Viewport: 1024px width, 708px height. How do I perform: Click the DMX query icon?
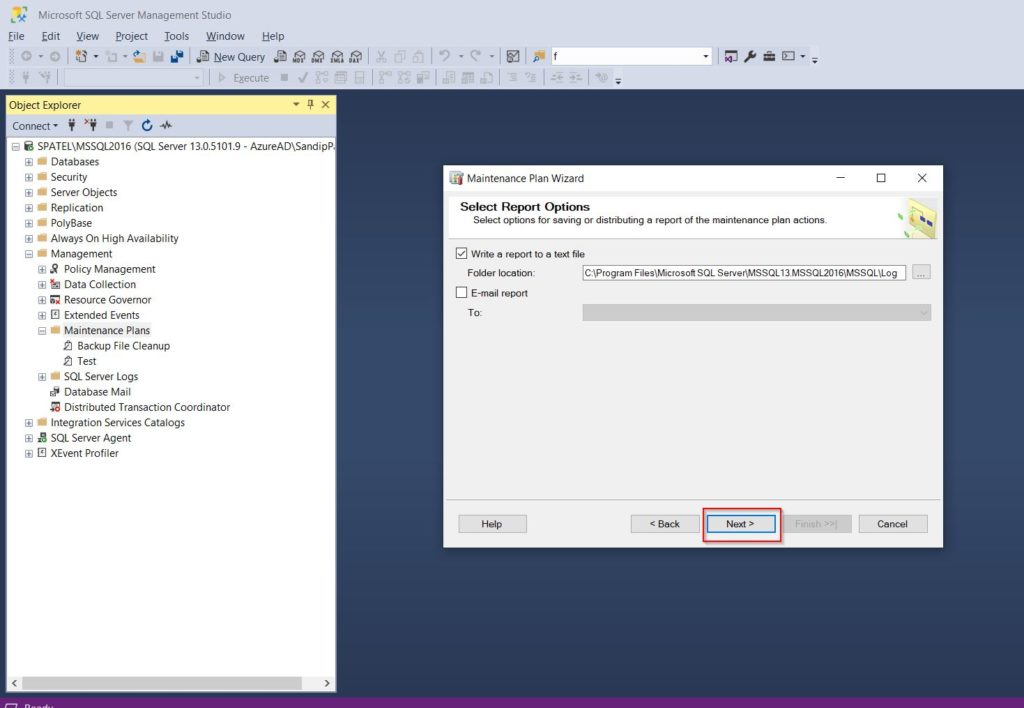[x=318, y=57]
